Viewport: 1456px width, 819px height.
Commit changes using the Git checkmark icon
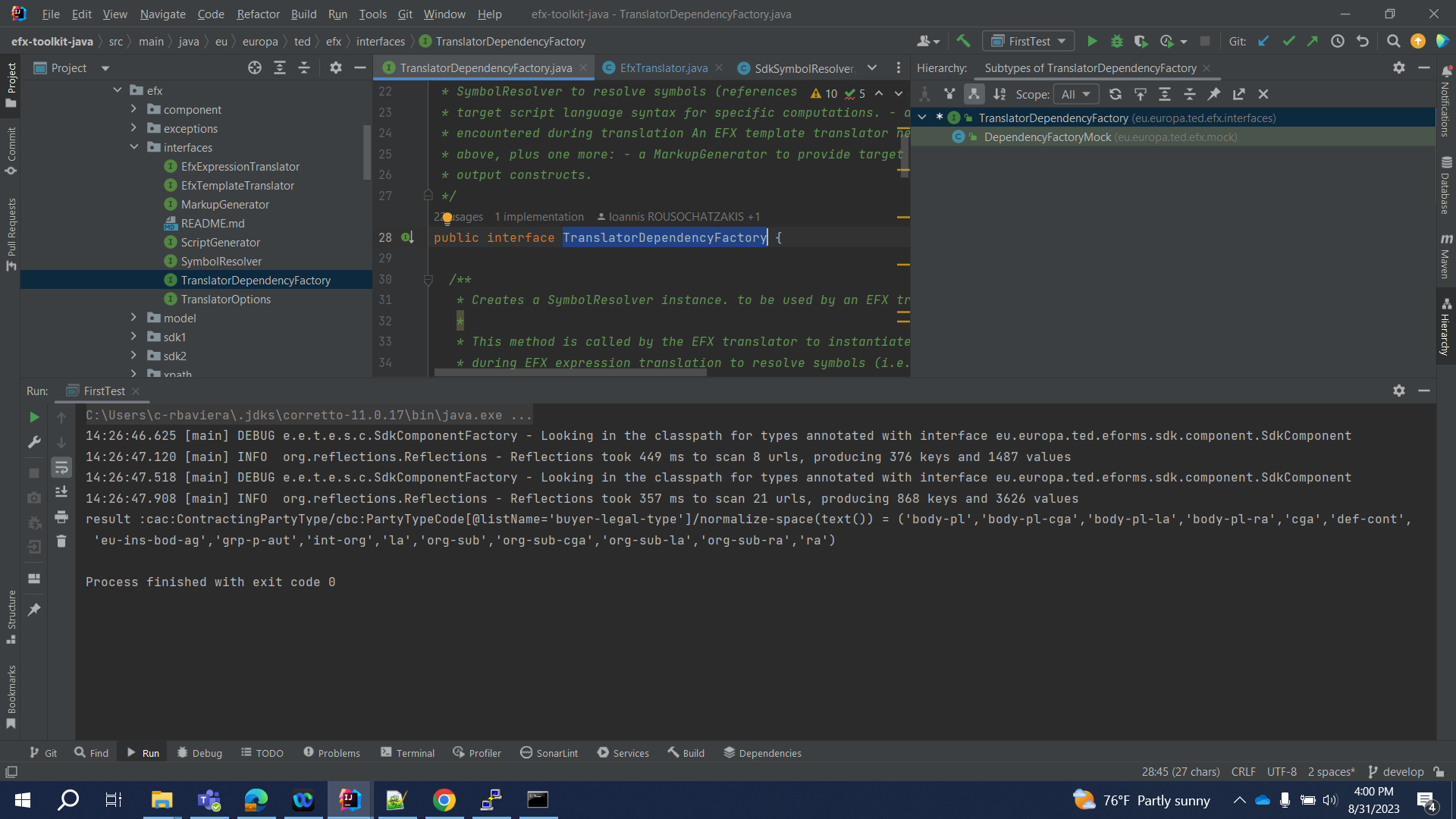1288,41
